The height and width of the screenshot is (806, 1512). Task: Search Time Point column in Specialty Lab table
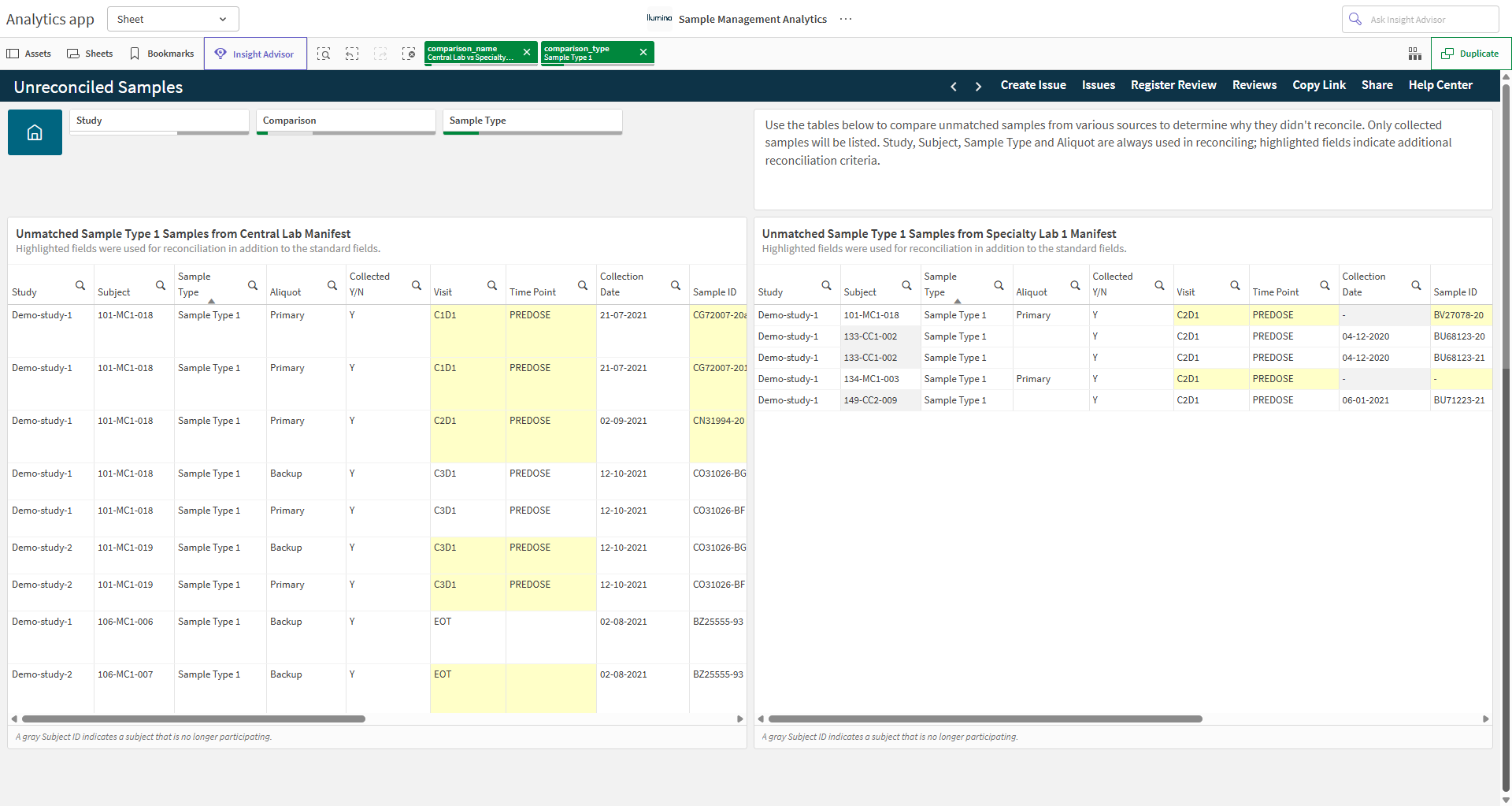coord(1325,285)
